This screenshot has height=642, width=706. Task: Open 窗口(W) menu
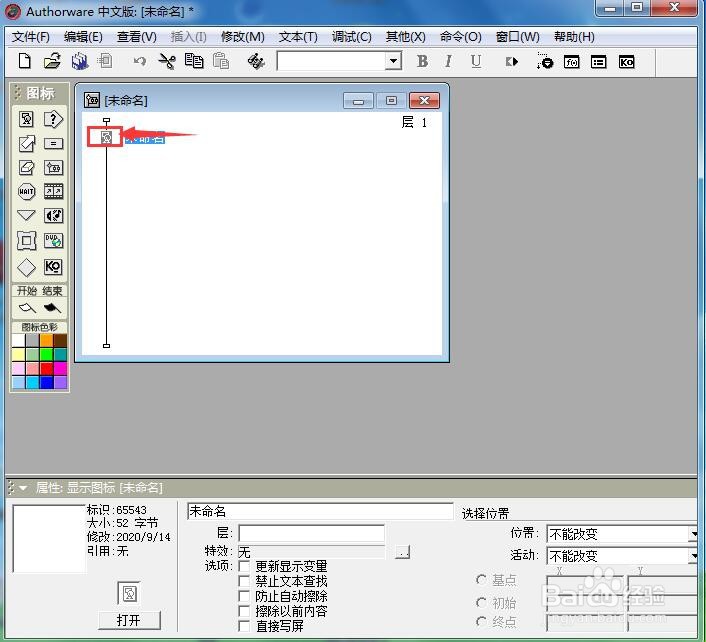pyautogui.click(x=518, y=37)
